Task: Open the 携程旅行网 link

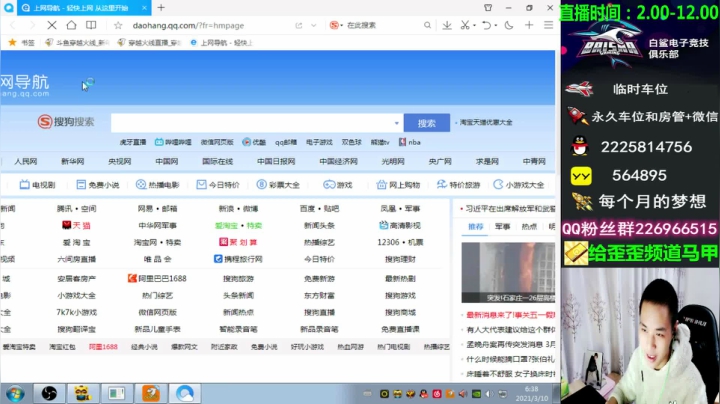Action: point(238,259)
